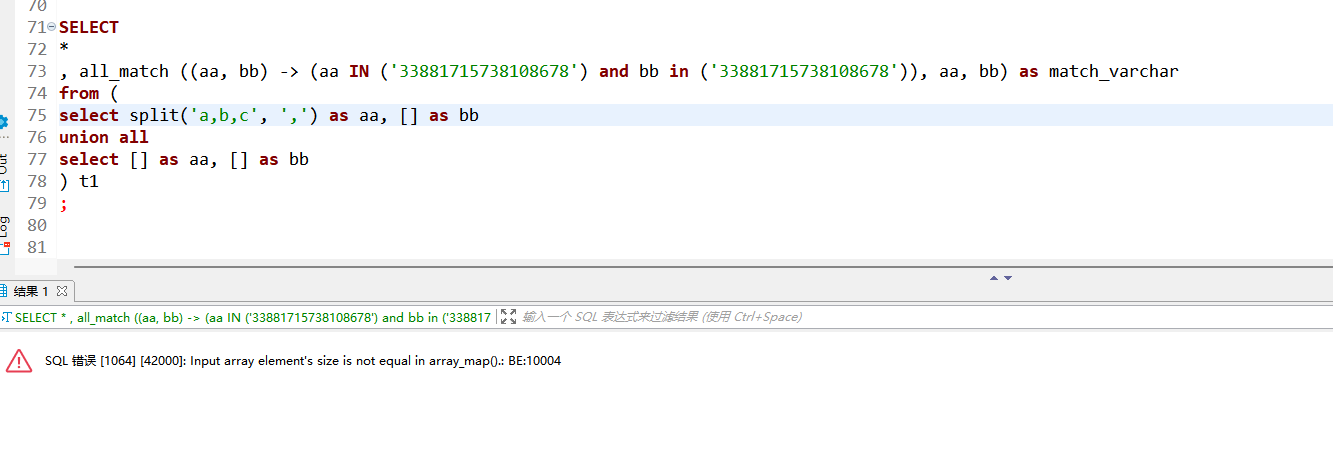Click the expand filter panel icon
Screen dimensions: 1333x470
coord(508,317)
